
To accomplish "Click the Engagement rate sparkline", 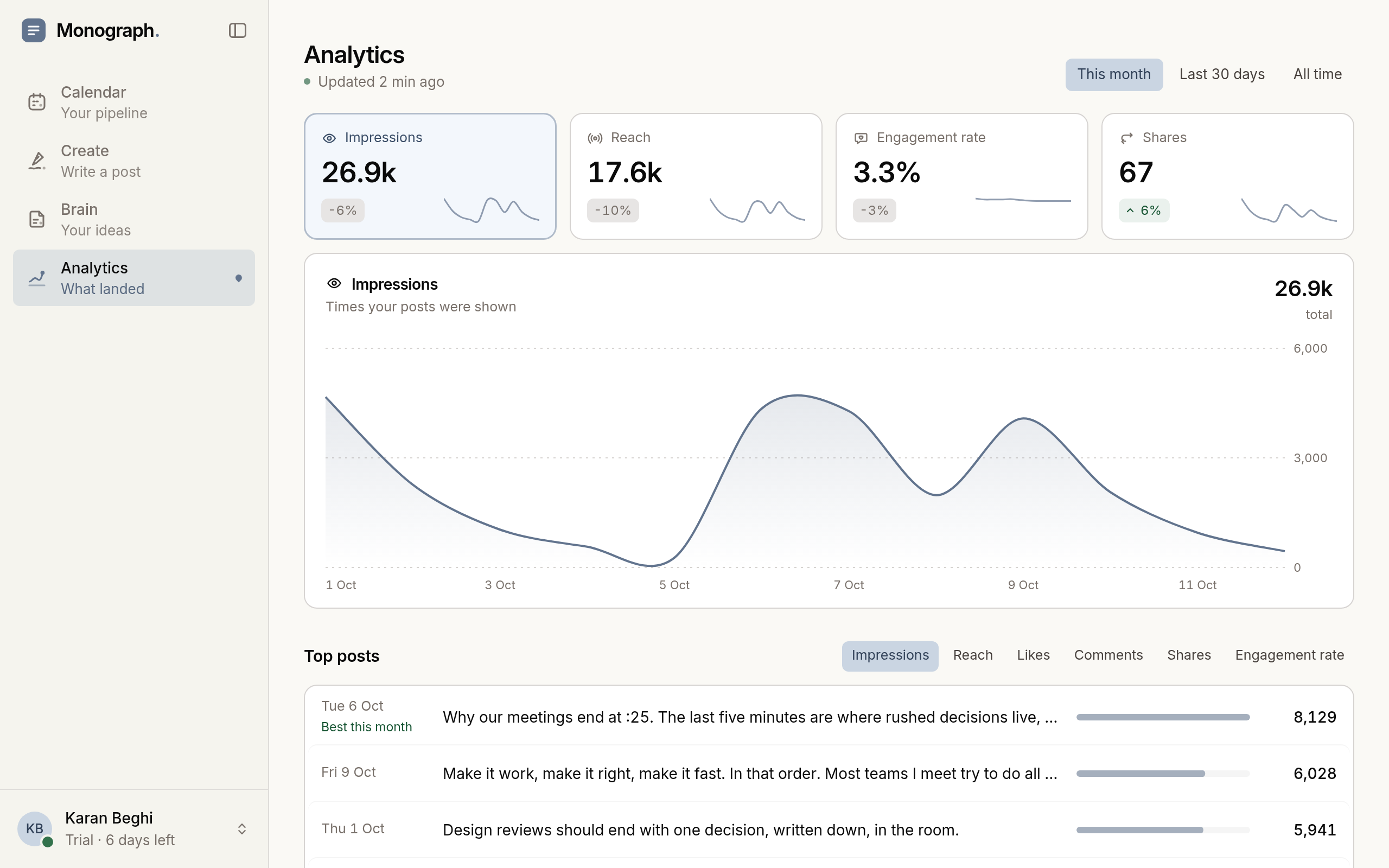I will [x=1023, y=200].
